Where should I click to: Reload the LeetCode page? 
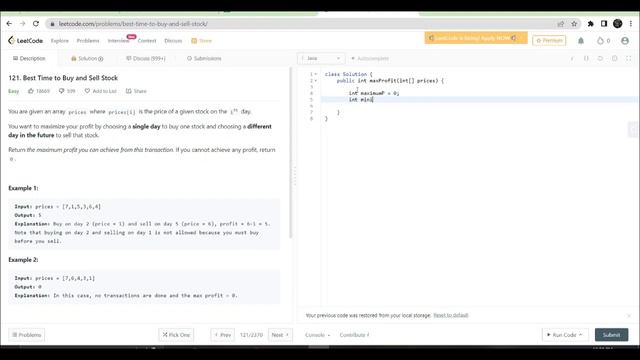tap(36, 24)
